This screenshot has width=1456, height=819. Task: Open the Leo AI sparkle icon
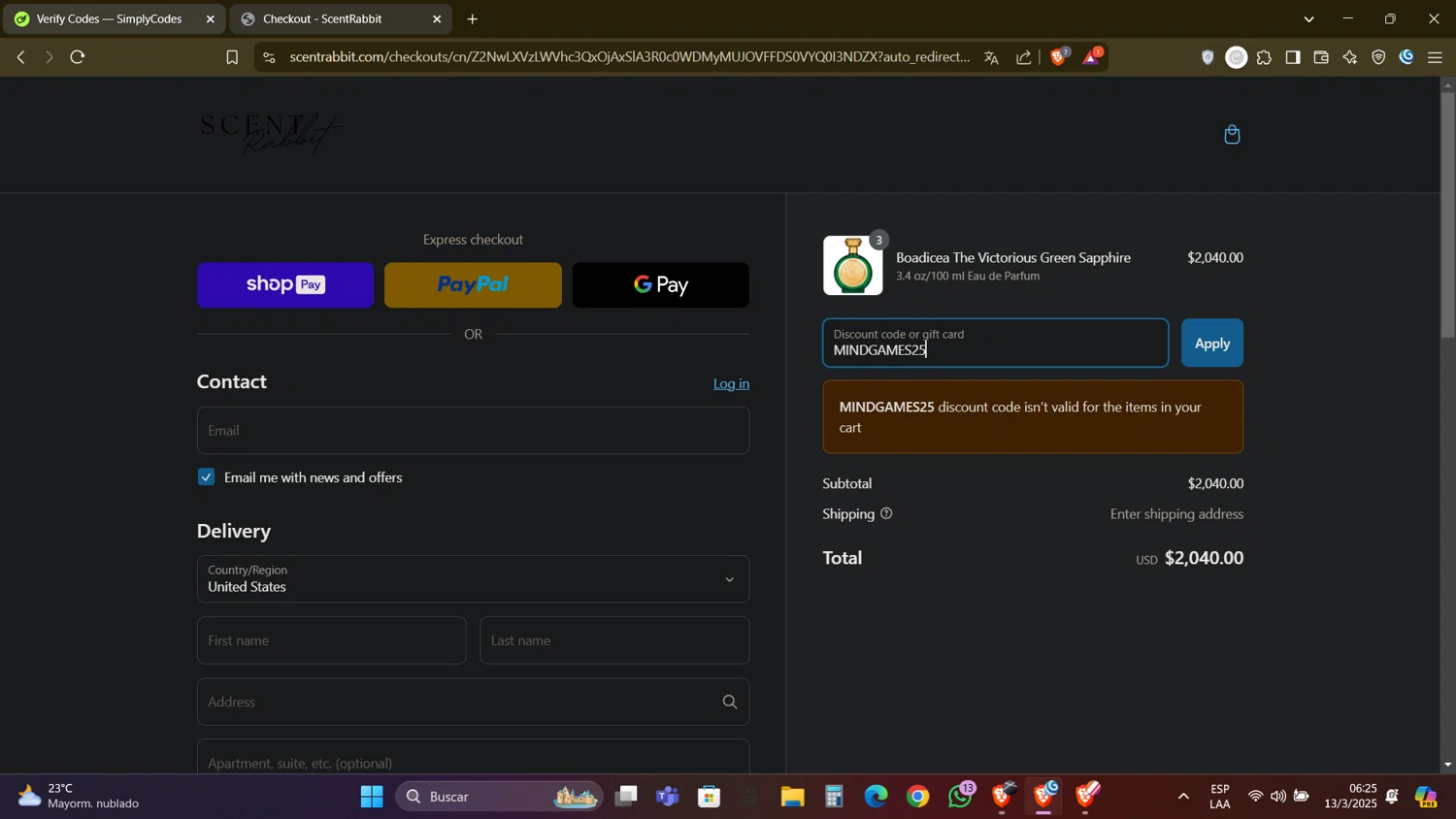1349,57
